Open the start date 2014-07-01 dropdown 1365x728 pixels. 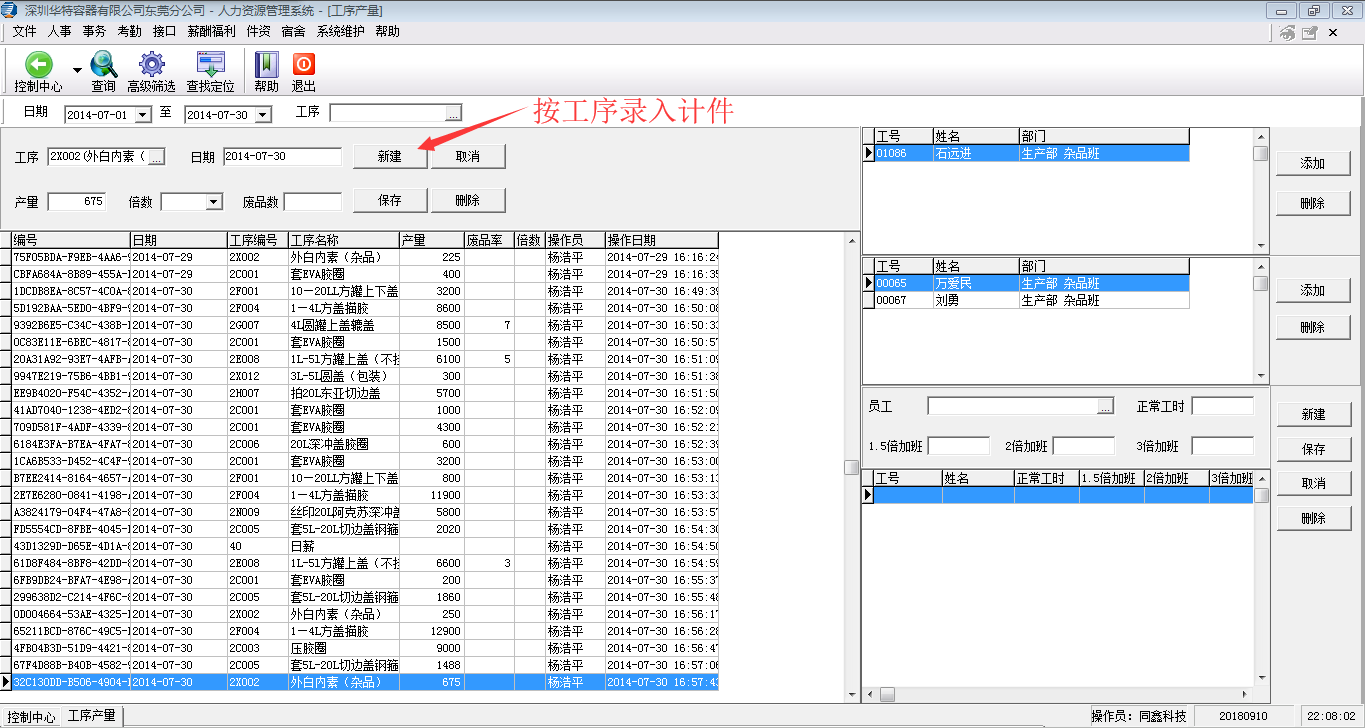click(142, 115)
